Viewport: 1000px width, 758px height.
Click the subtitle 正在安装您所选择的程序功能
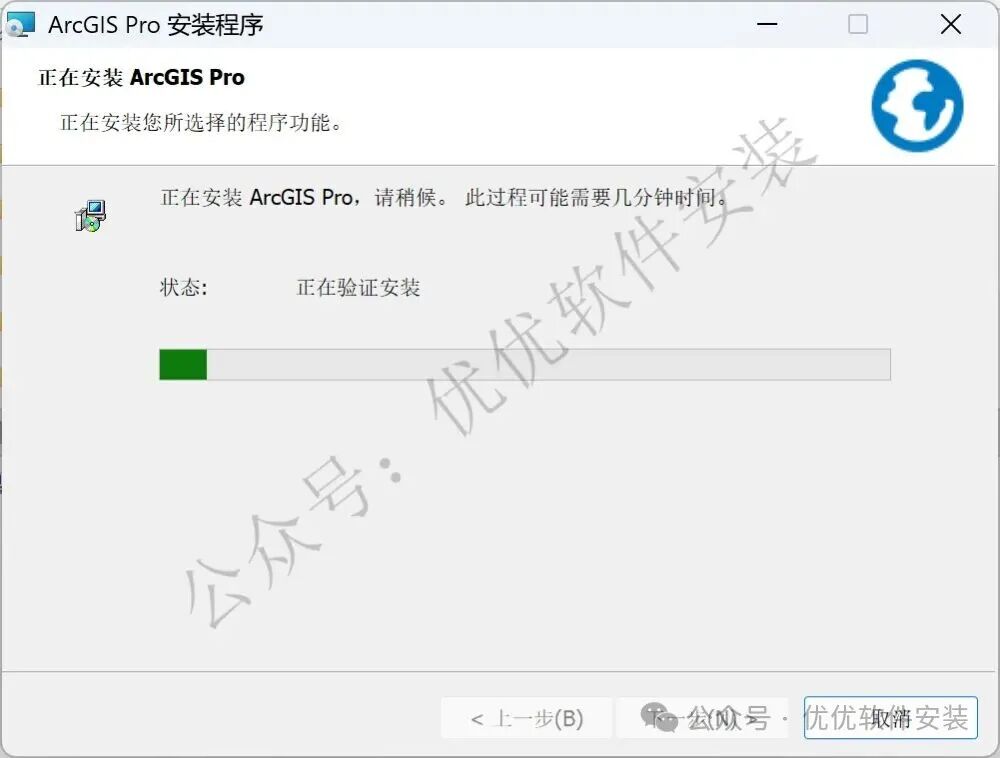[x=201, y=122]
